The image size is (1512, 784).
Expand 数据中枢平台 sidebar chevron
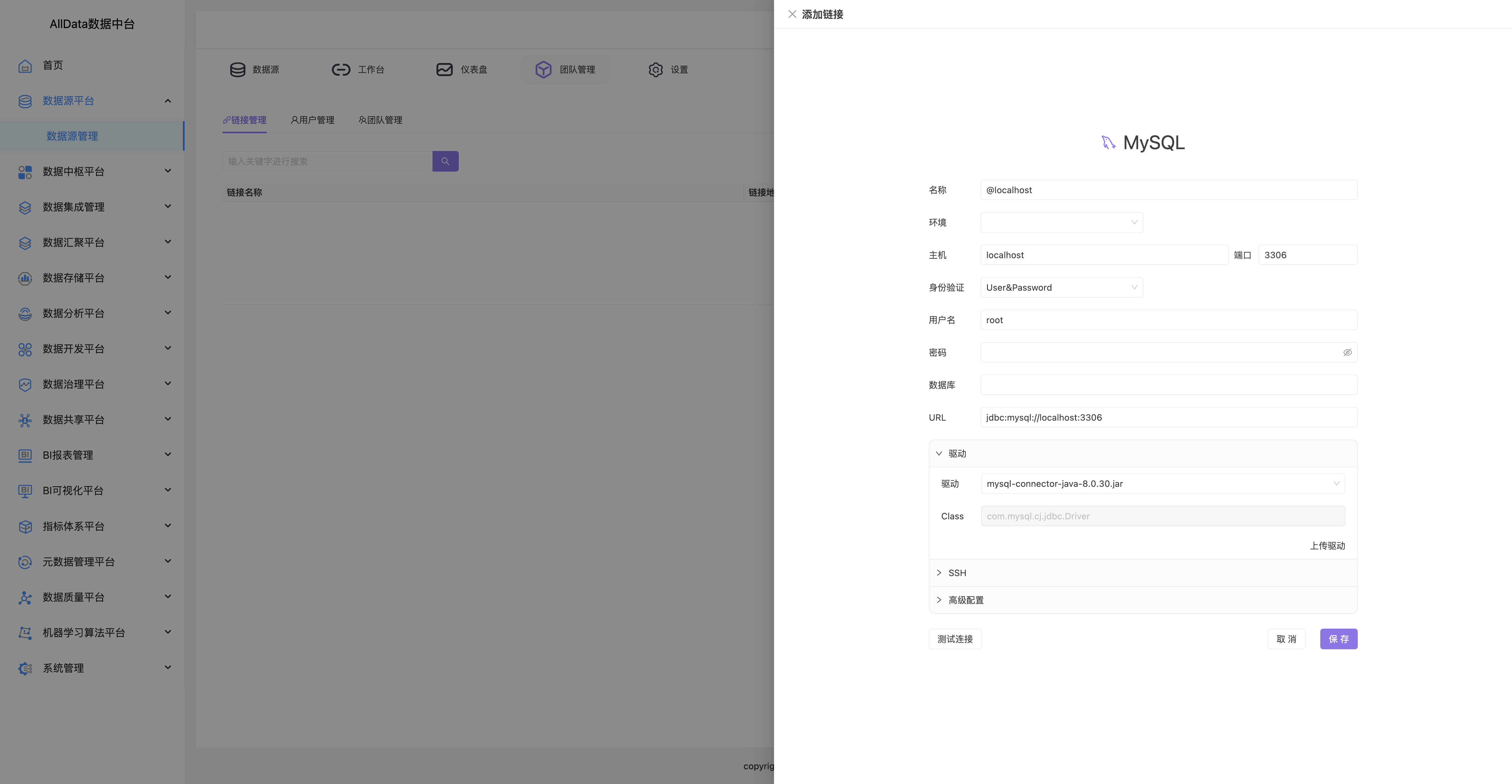168,171
